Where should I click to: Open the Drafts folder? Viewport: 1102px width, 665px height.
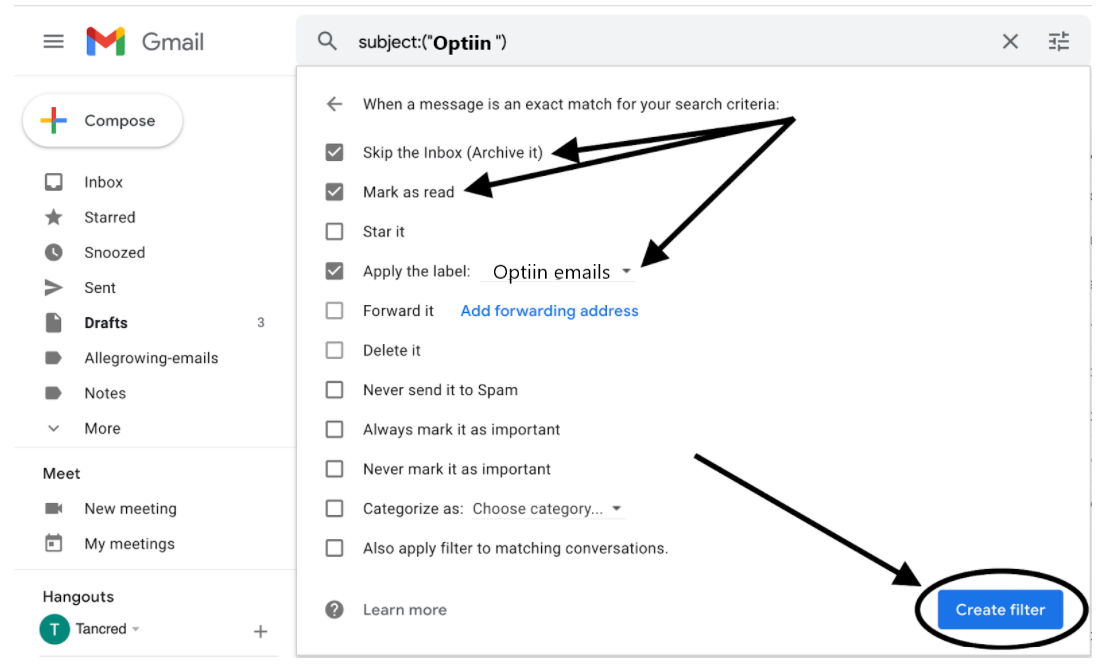[105, 322]
